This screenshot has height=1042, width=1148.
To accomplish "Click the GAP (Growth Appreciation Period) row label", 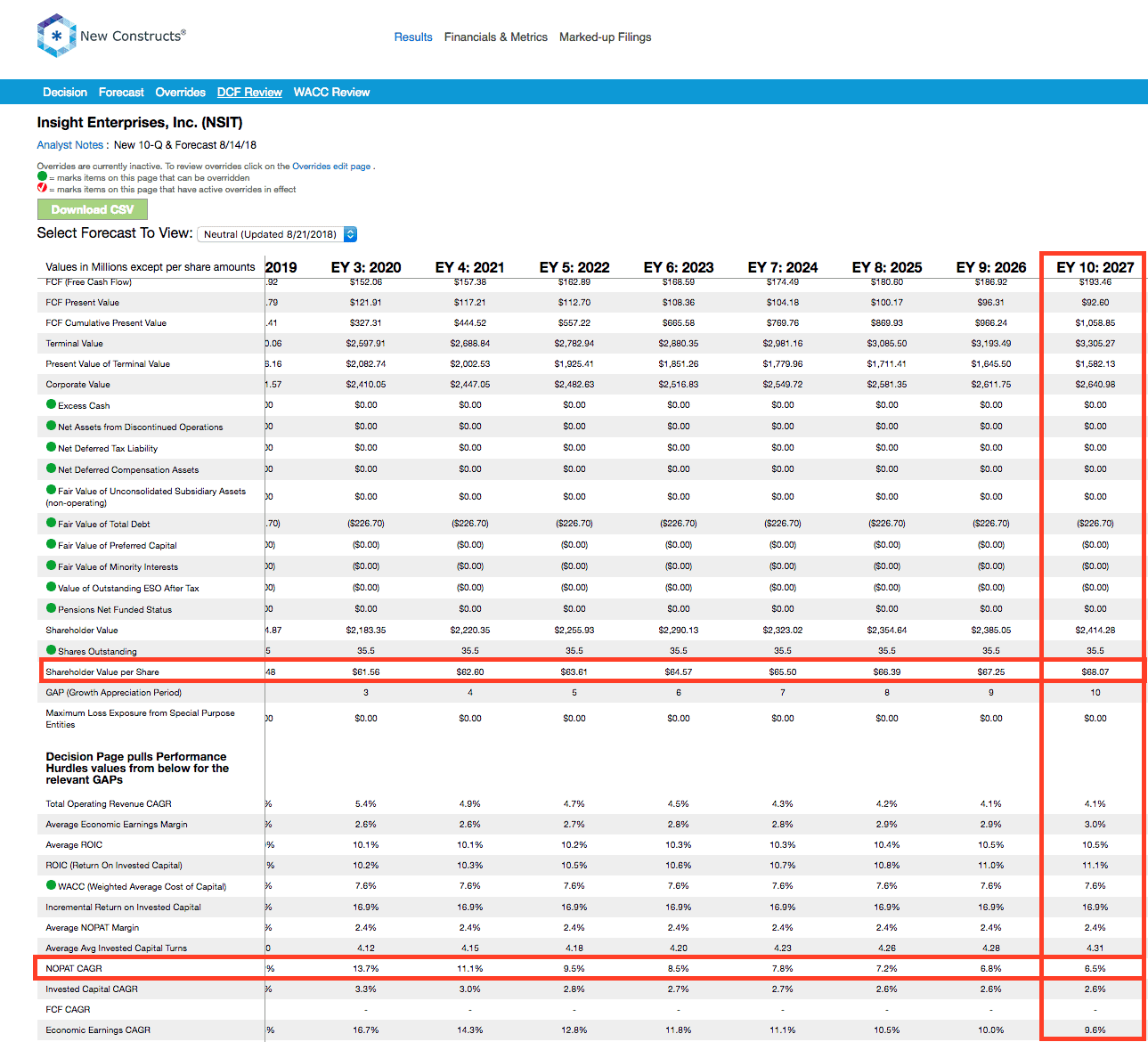I will click(x=113, y=693).
